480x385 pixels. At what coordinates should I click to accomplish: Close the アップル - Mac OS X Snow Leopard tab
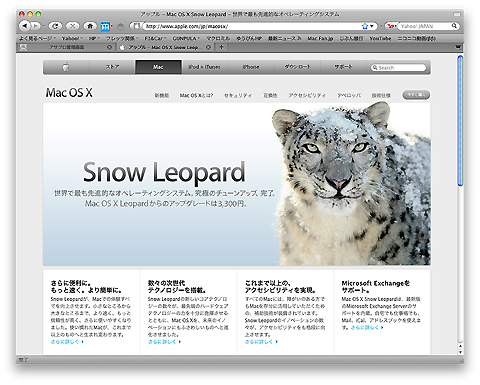[x=208, y=47]
